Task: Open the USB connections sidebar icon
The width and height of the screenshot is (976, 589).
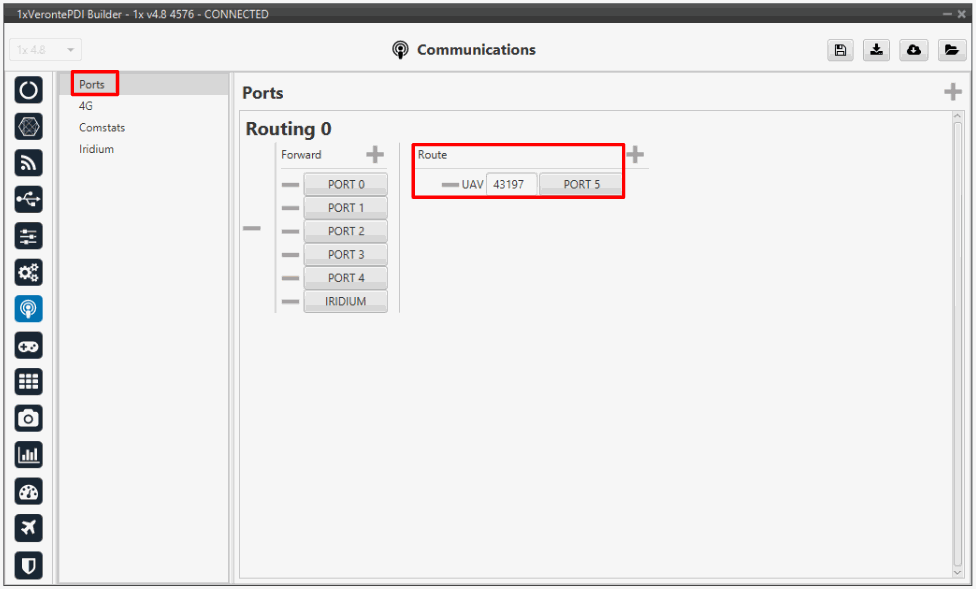Action: click(29, 200)
